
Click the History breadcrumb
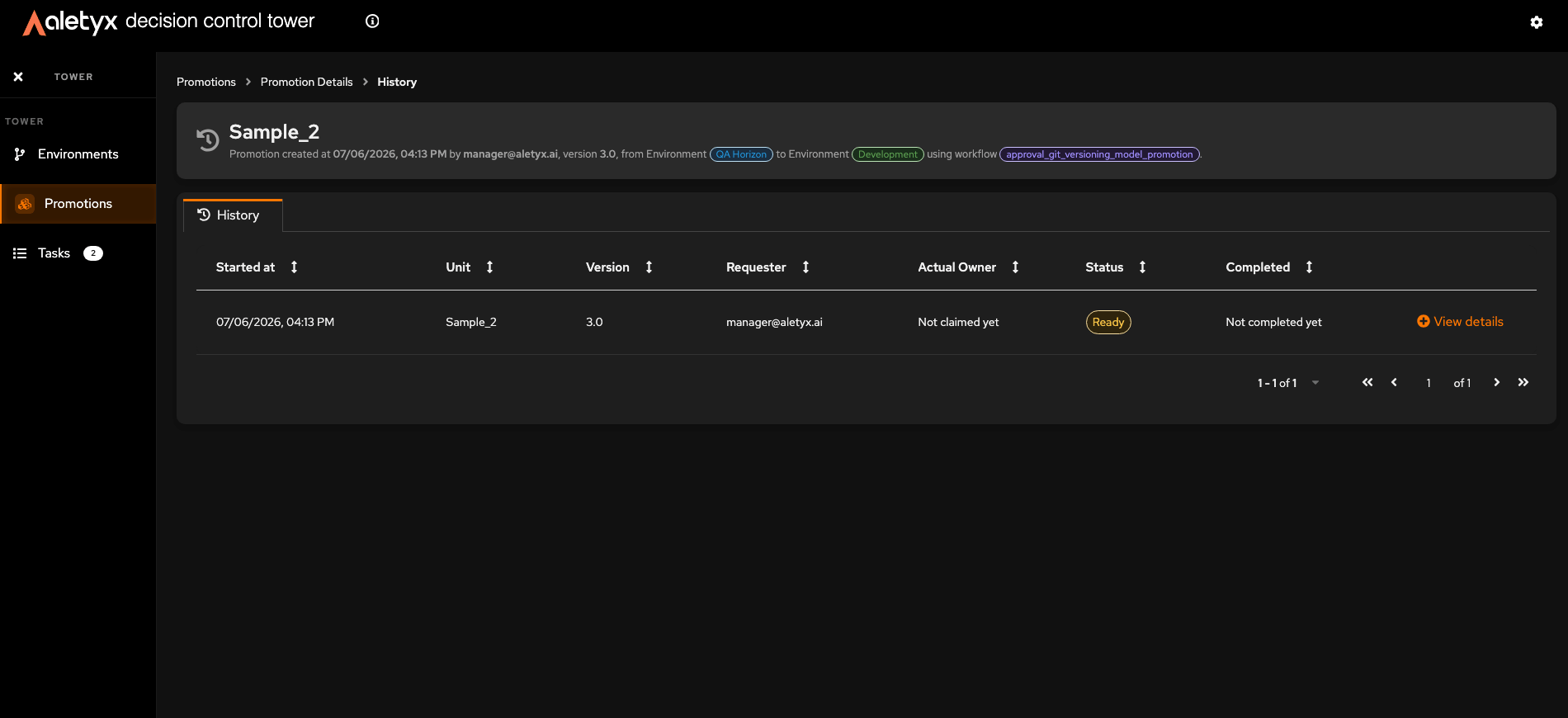coord(397,82)
